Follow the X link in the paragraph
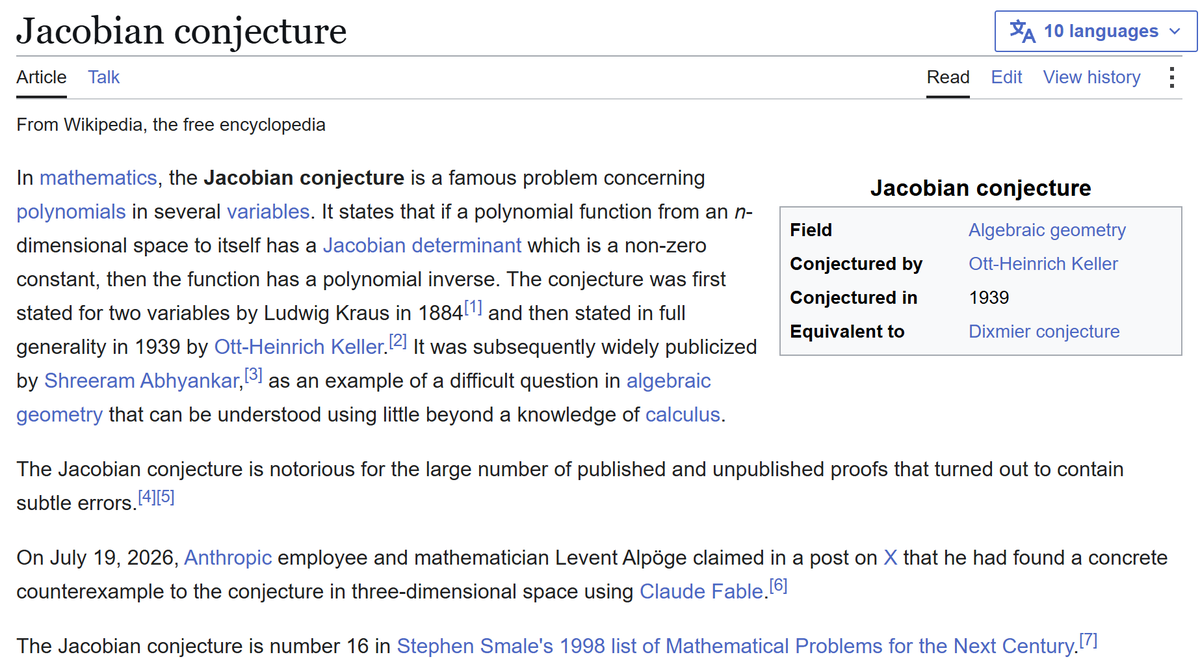 [x=891, y=558]
